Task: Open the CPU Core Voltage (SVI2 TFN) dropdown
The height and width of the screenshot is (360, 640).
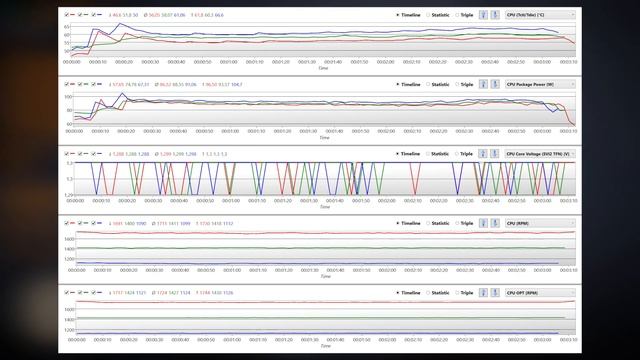Action: click(540, 153)
